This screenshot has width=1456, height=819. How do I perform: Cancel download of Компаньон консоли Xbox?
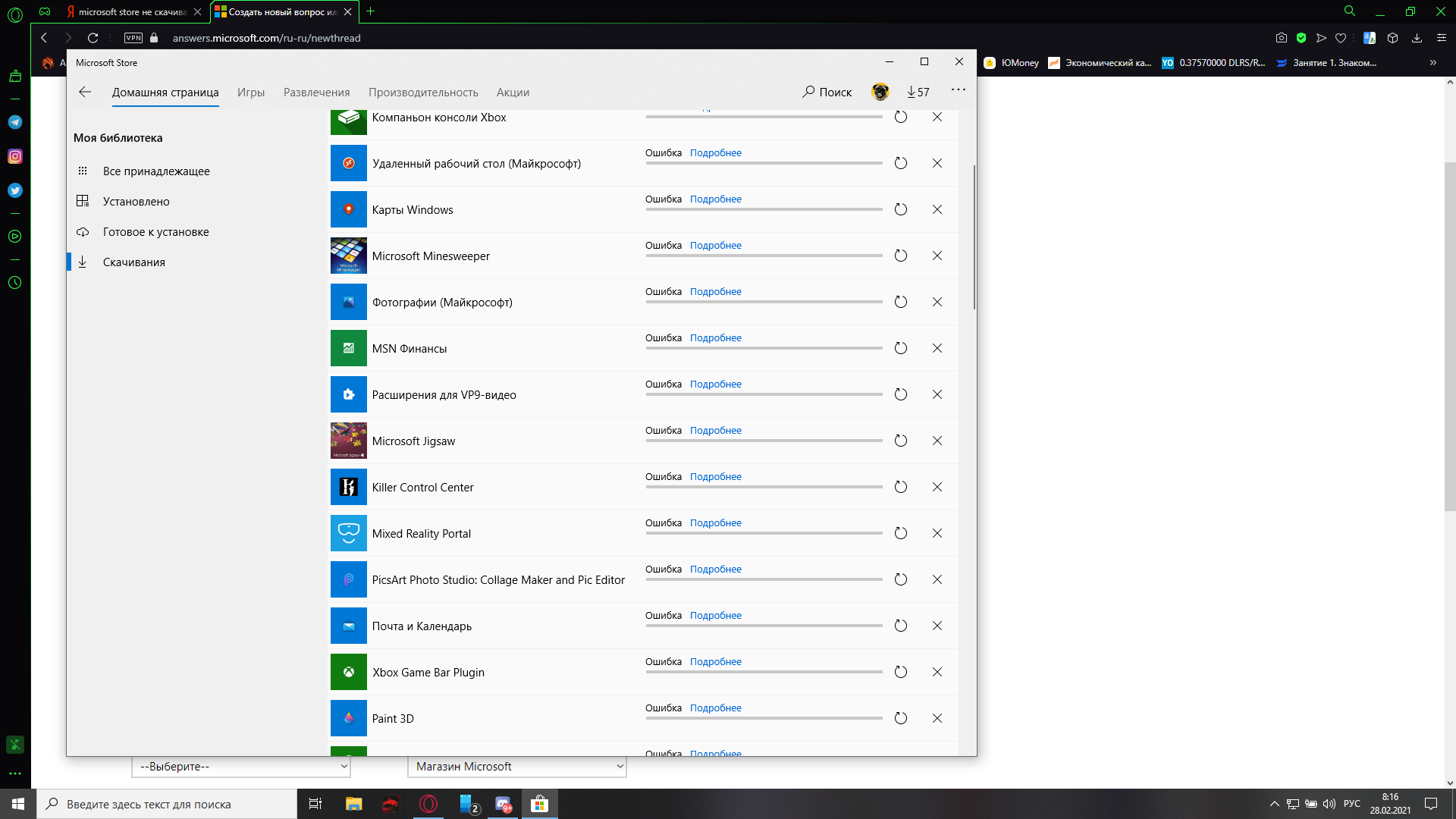[x=937, y=117]
